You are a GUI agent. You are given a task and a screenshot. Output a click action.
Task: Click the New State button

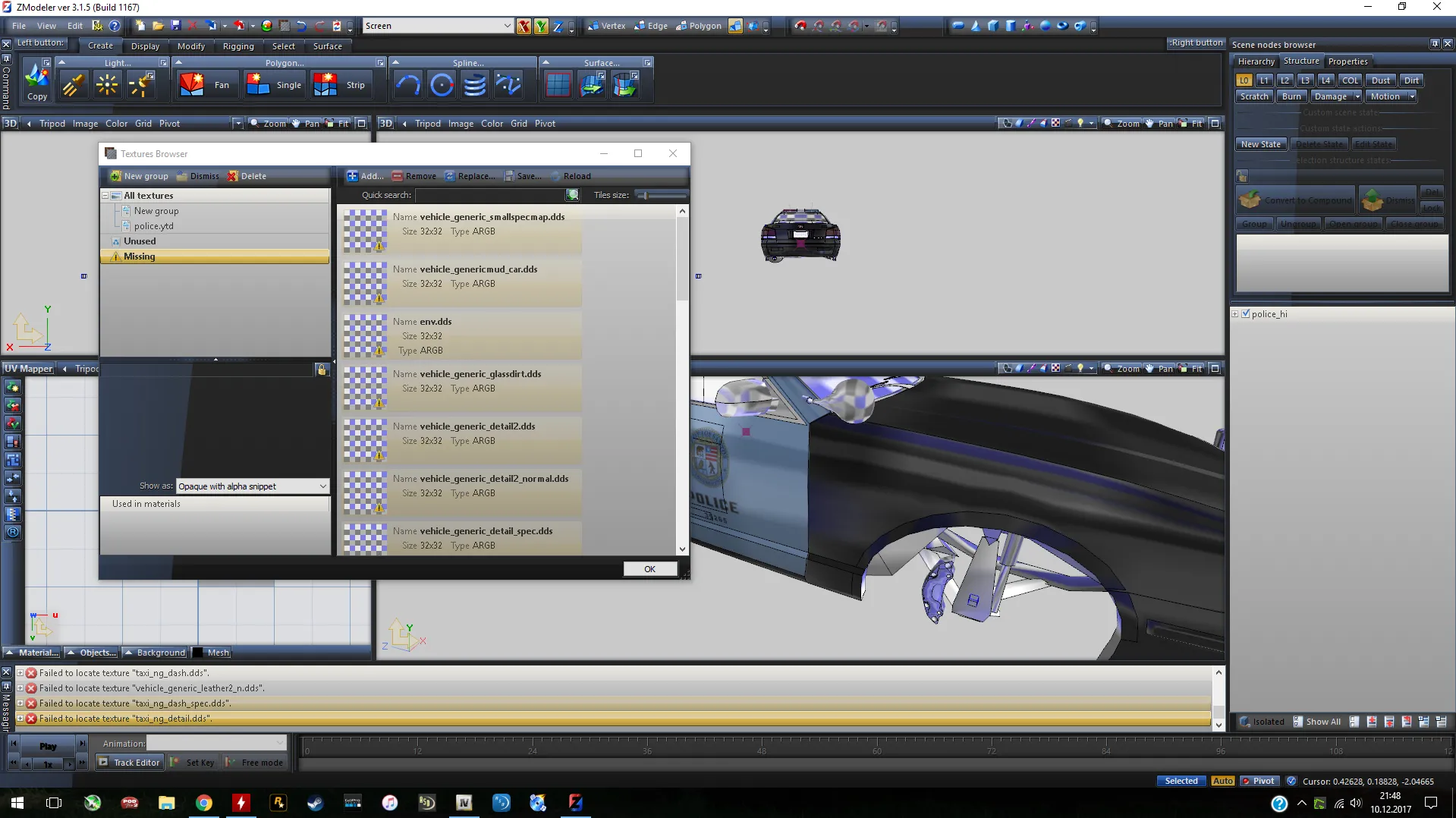(x=1260, y=144)
